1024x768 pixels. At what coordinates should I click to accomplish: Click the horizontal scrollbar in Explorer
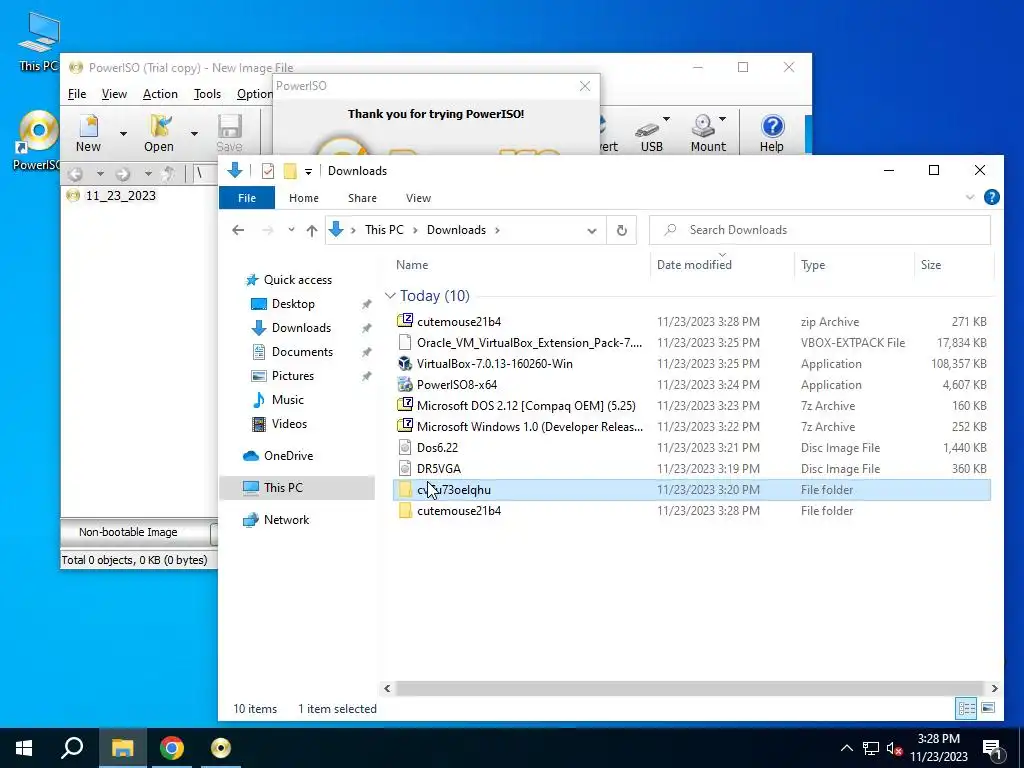pyautogui.click(x=689, y=688)
